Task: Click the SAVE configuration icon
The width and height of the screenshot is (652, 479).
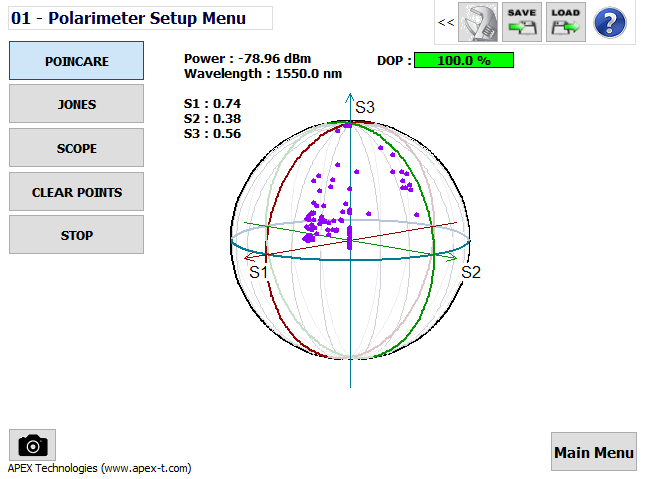Action: coord(521,22)
